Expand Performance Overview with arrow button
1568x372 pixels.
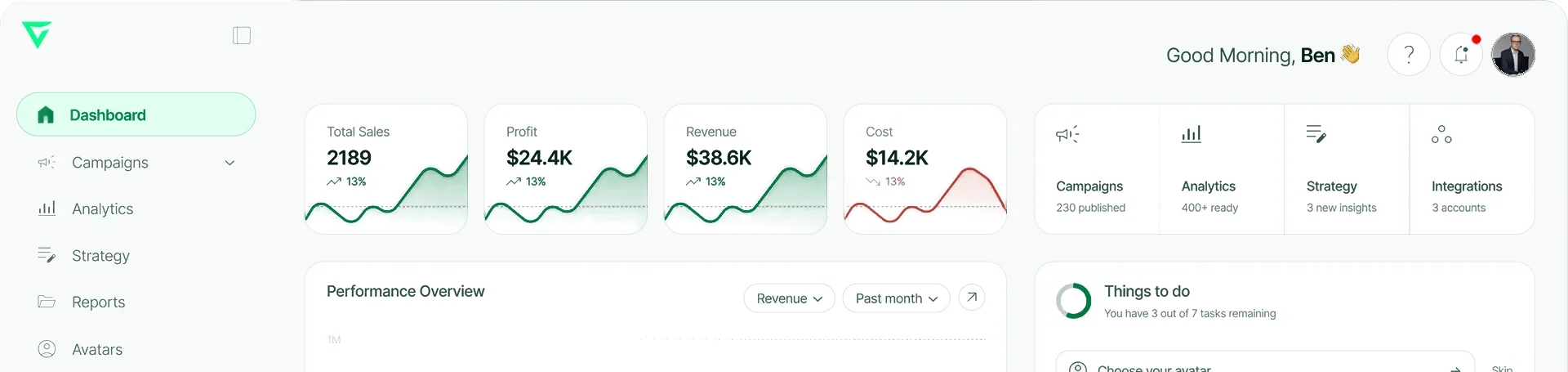pyautogui.click(x=972, y=298)
